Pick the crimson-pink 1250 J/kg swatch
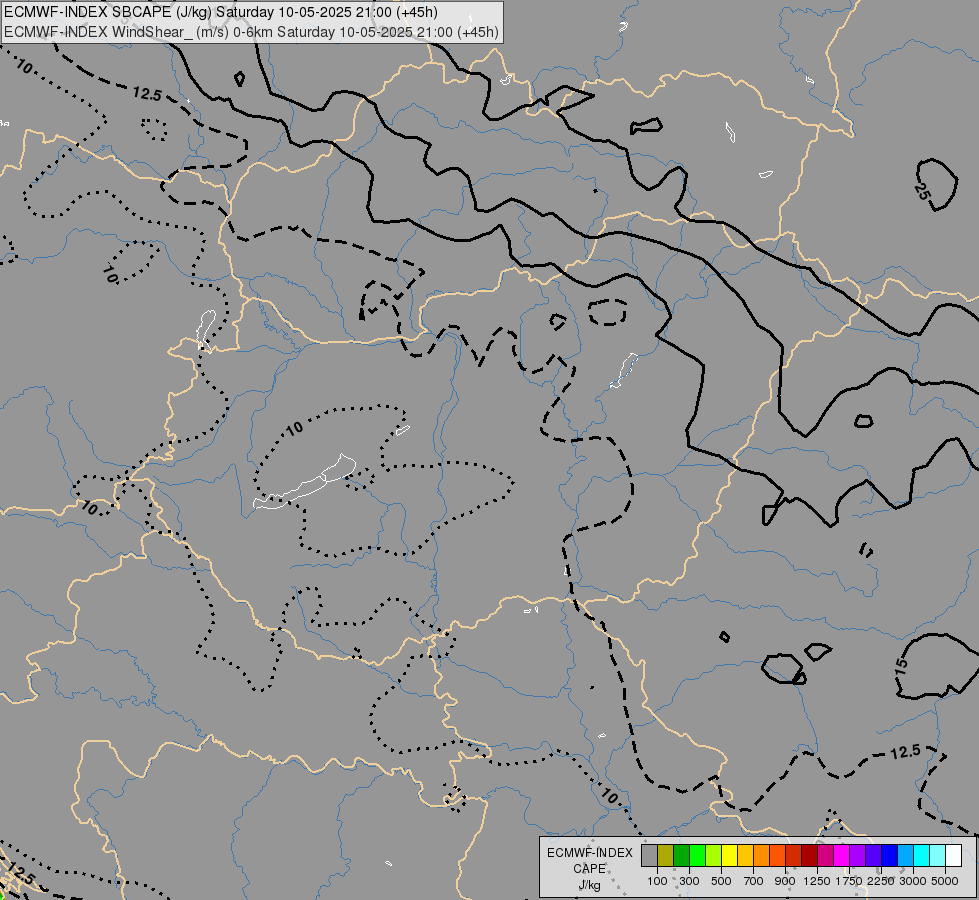Image resolution: width=979 pixels, height=900 pixels. click(x=825, y=855)
